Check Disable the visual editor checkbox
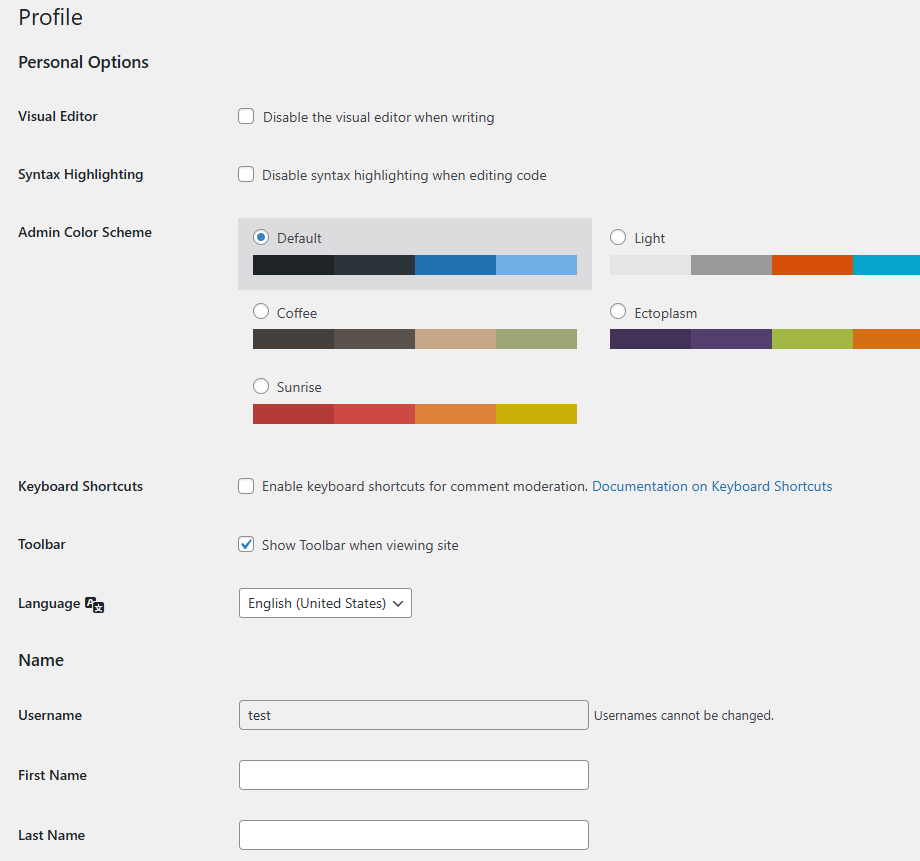The height and width of the screenshot is (861, 920). click(246, 117)
